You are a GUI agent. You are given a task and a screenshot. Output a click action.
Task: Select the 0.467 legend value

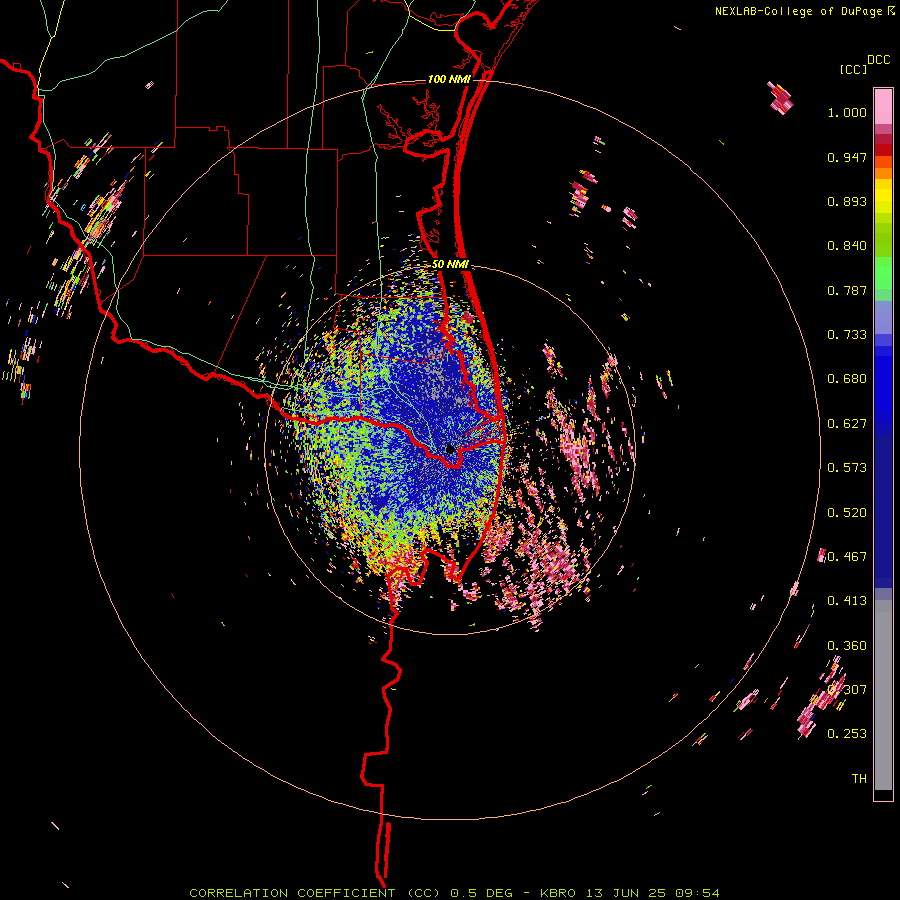(847, 557)
